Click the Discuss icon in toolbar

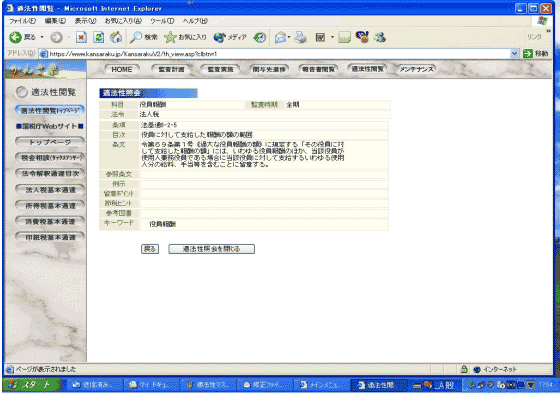tap(344, 37)
